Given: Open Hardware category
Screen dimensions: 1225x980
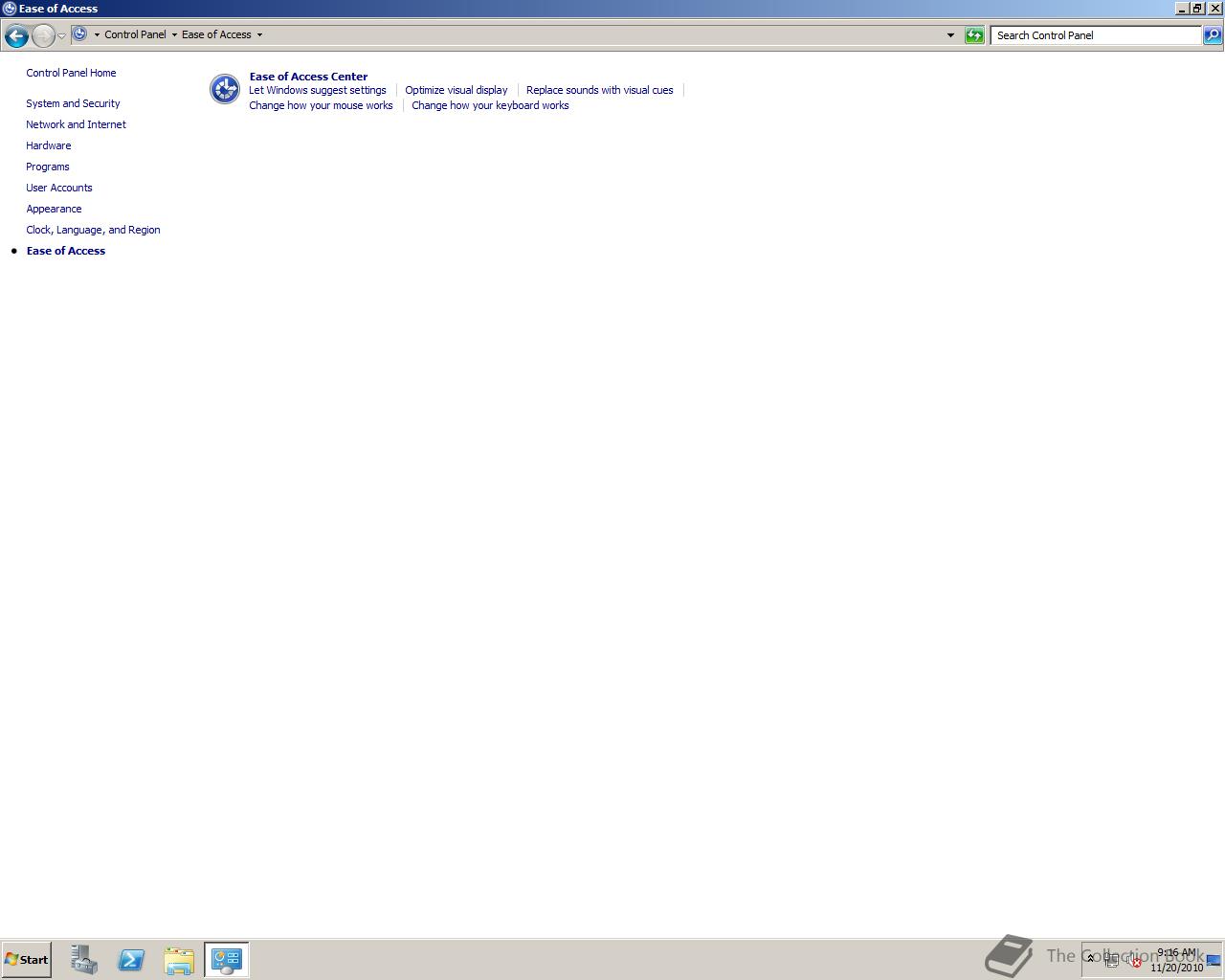Looking at the screenshot, I should (48, 145).
